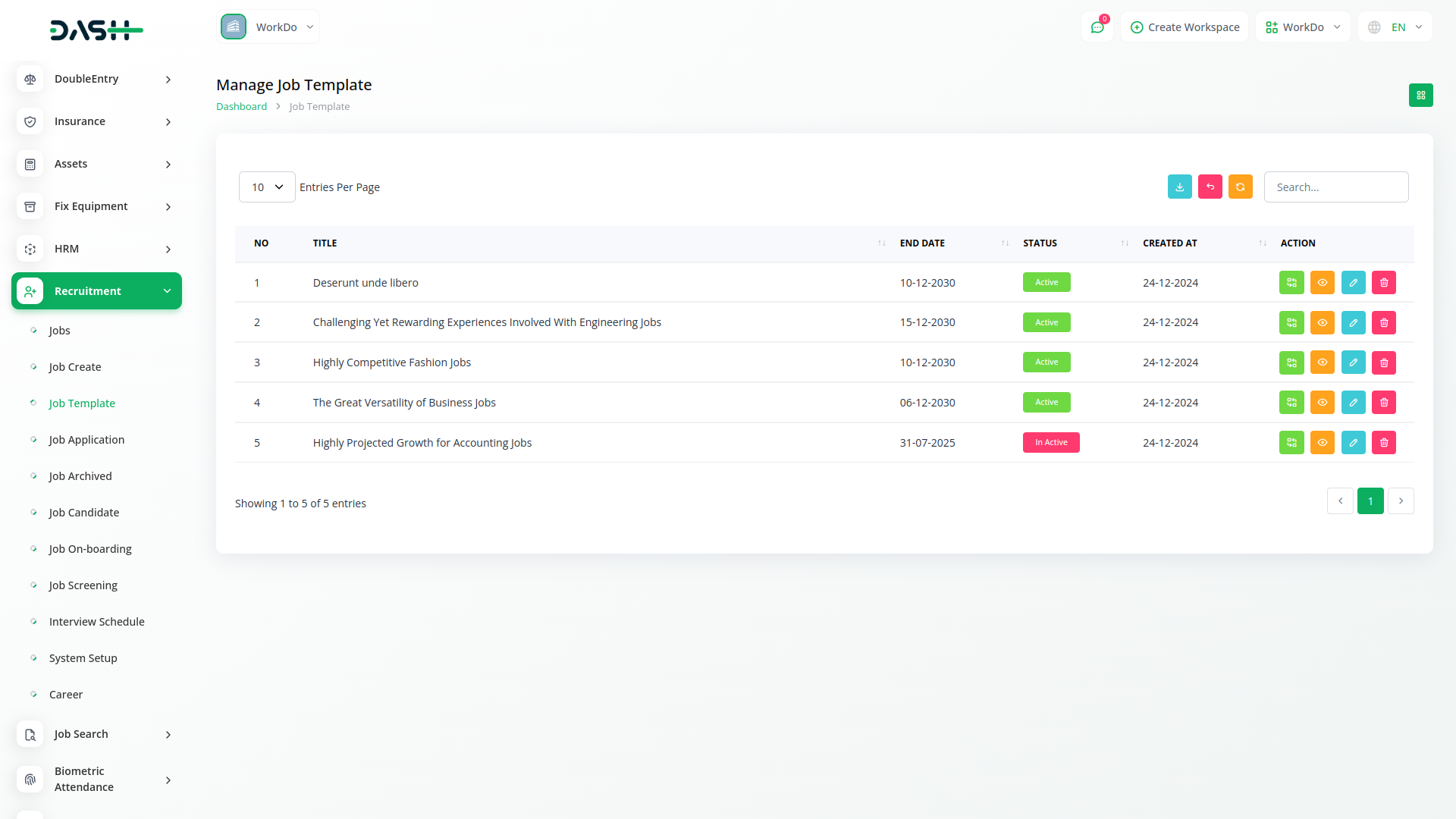1456x819 pixels.
Task: Click the Create Workspace button
Action: [x=1185, y=27]
